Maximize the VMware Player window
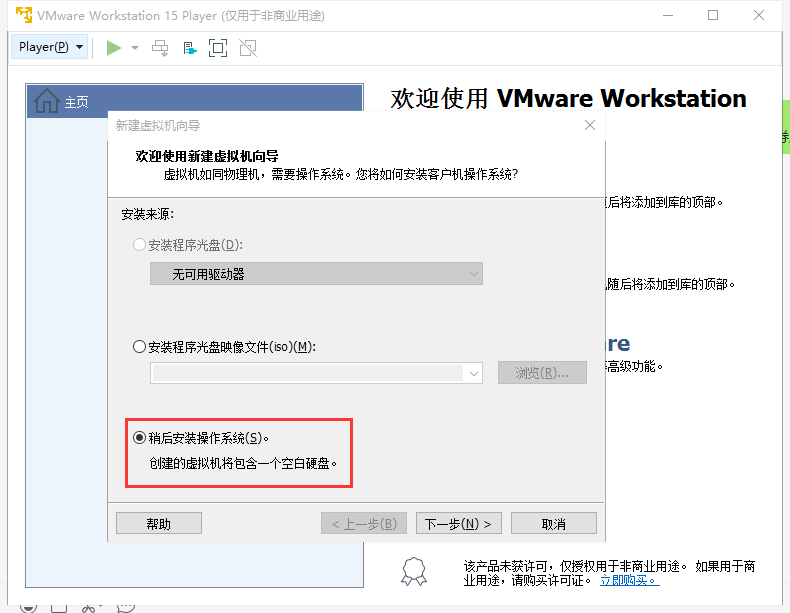The width and height of the screenshot is (790, 613). point(713,16)
